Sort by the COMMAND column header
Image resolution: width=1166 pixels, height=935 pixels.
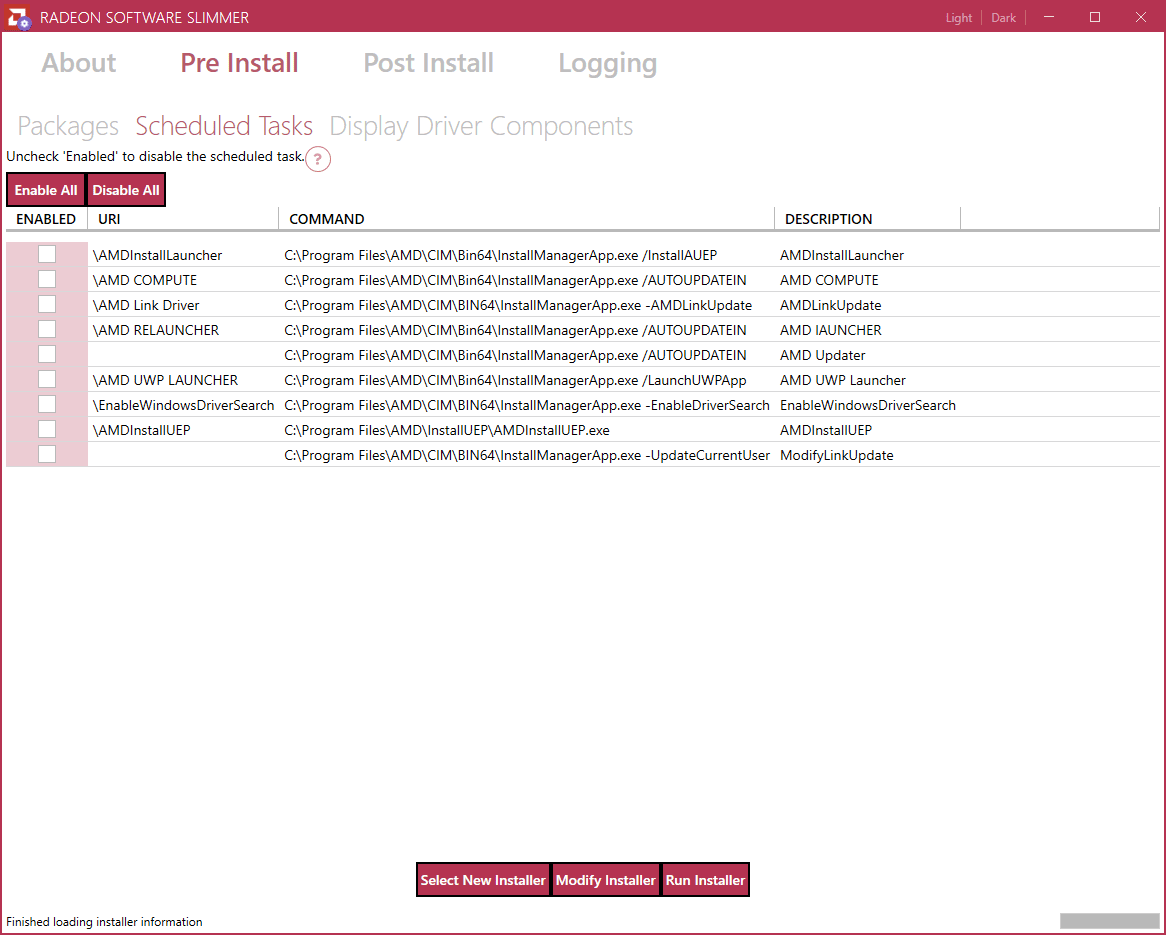click(526, 219)
